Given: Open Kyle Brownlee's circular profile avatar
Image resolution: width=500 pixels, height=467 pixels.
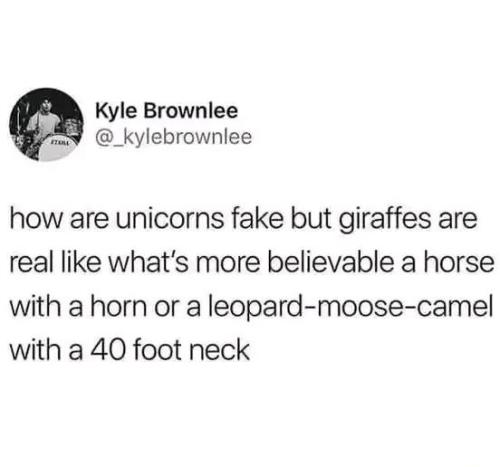Looking at the screenshot, I should click(x=46, y=124).
